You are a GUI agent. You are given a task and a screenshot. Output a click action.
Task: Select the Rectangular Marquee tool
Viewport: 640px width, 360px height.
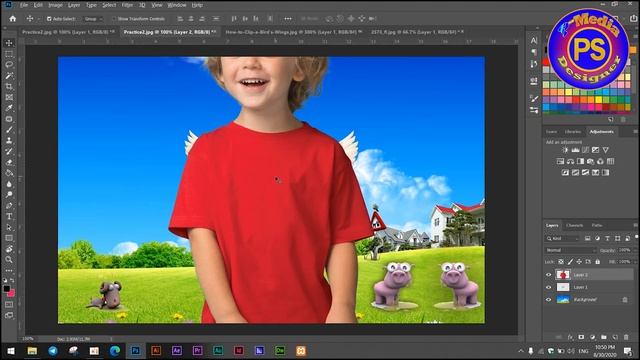coord(9,54)
